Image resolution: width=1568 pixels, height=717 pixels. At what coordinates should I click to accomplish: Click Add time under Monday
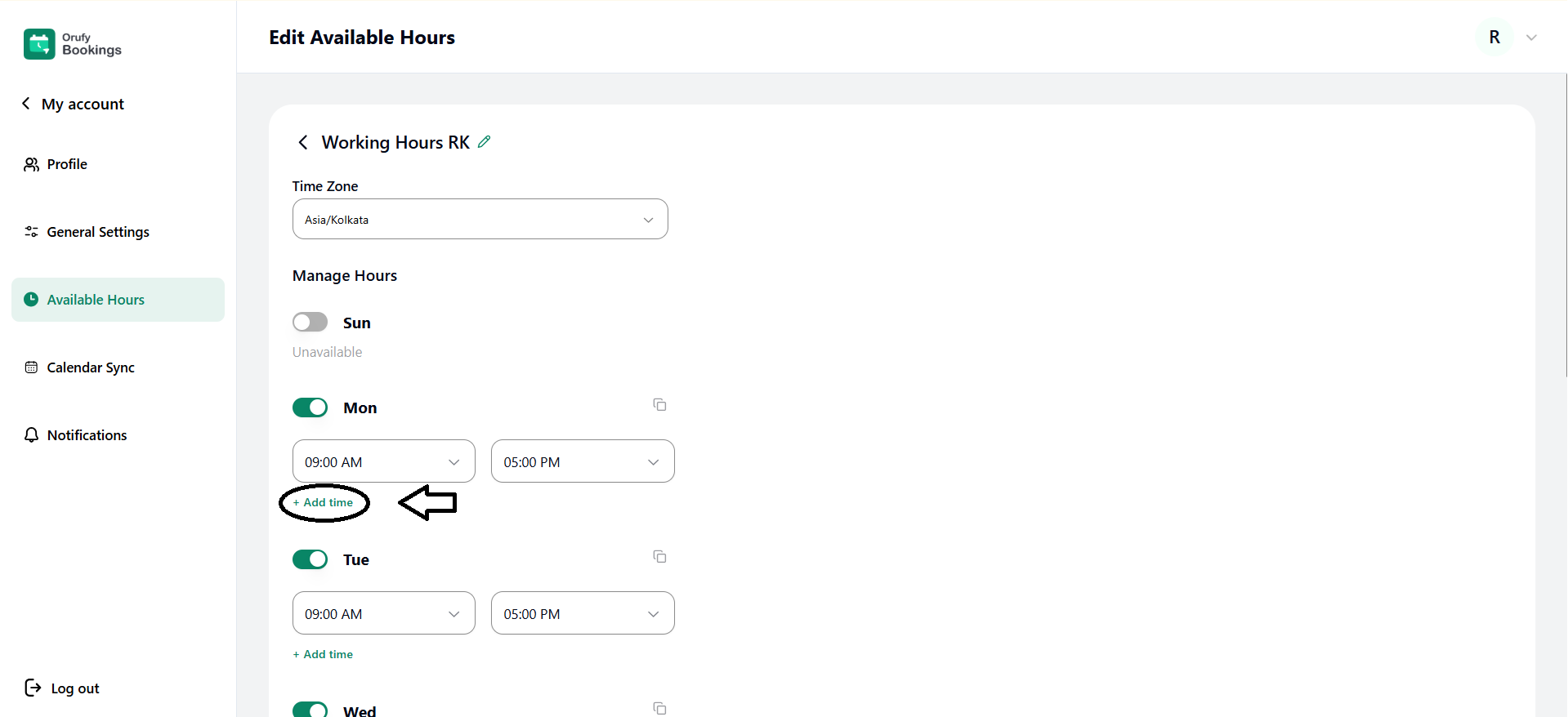point(324,503)
